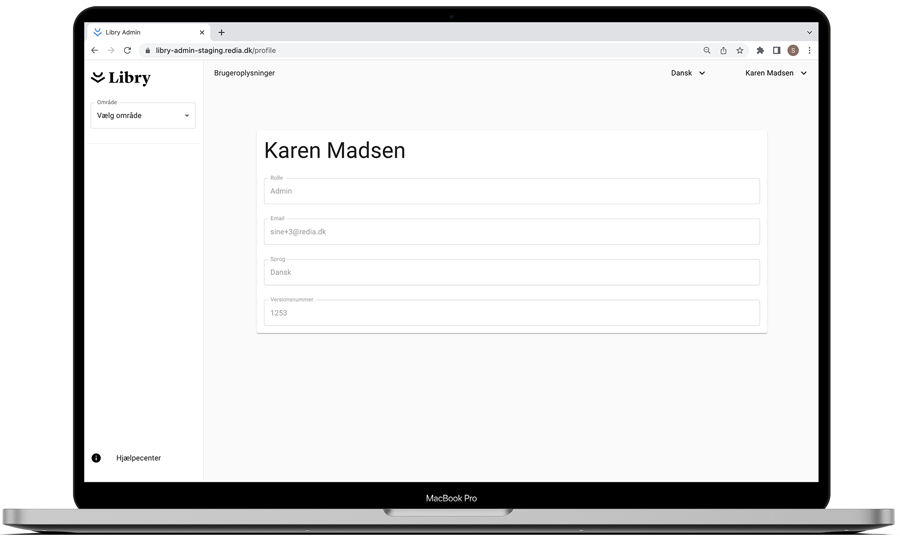The width and height of the screenshot is (900, 541).
Task: Bookmark the page with the star icon
Action: point(740,50)
